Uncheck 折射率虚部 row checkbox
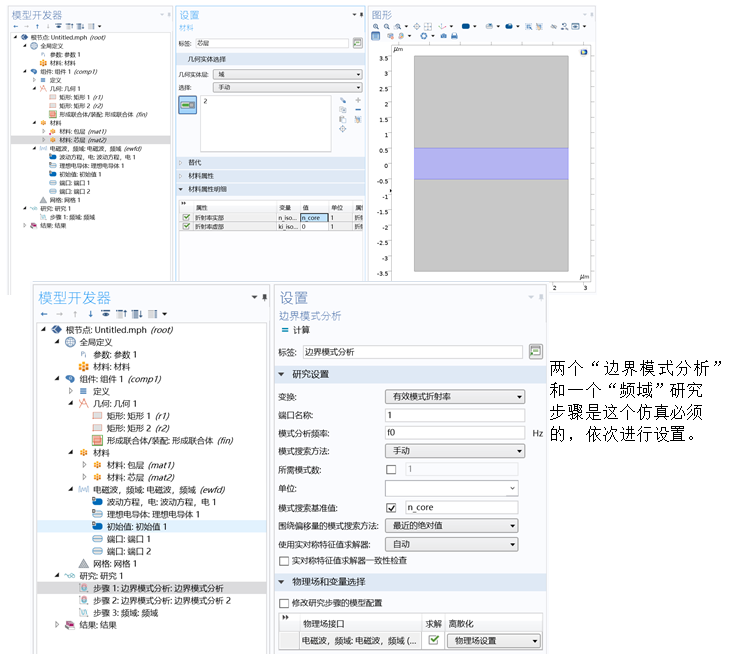This screenshot has height=654, width=739. click(x=186, y=226)
